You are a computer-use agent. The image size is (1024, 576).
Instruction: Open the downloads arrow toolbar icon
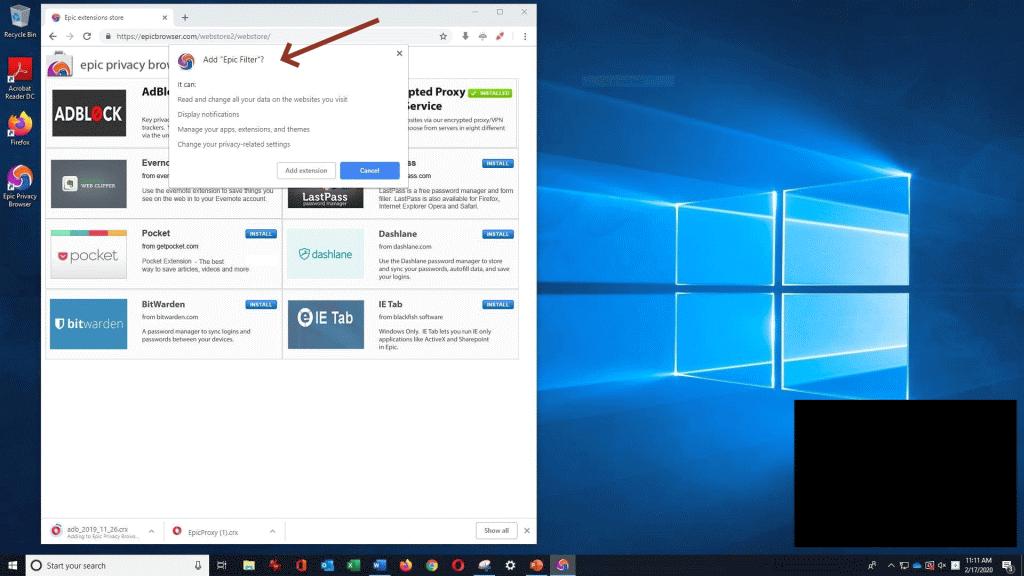pyautogui.click(x=465, y=37)
